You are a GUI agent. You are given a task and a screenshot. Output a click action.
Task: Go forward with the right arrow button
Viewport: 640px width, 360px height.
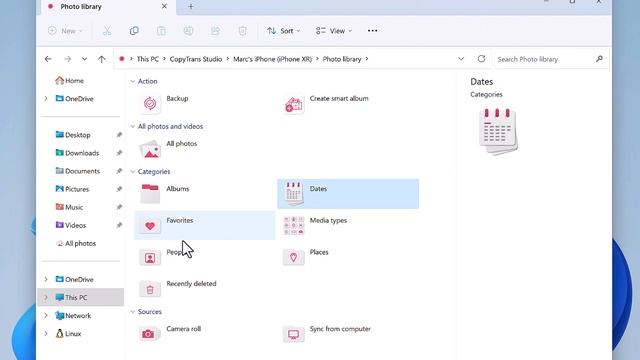pyautogui.click(x=67, y=59)
